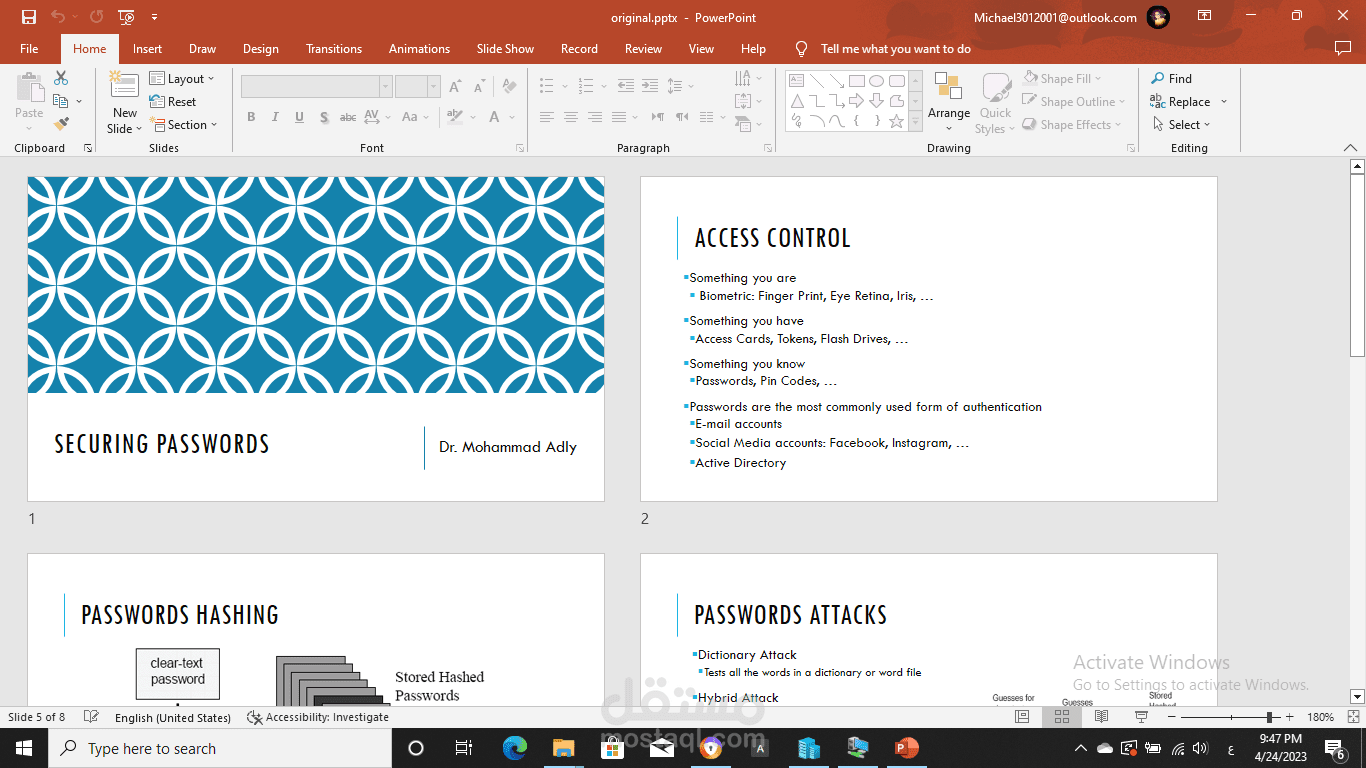
Task: Open the Layout dropdown
Action: tap(182, 79)
